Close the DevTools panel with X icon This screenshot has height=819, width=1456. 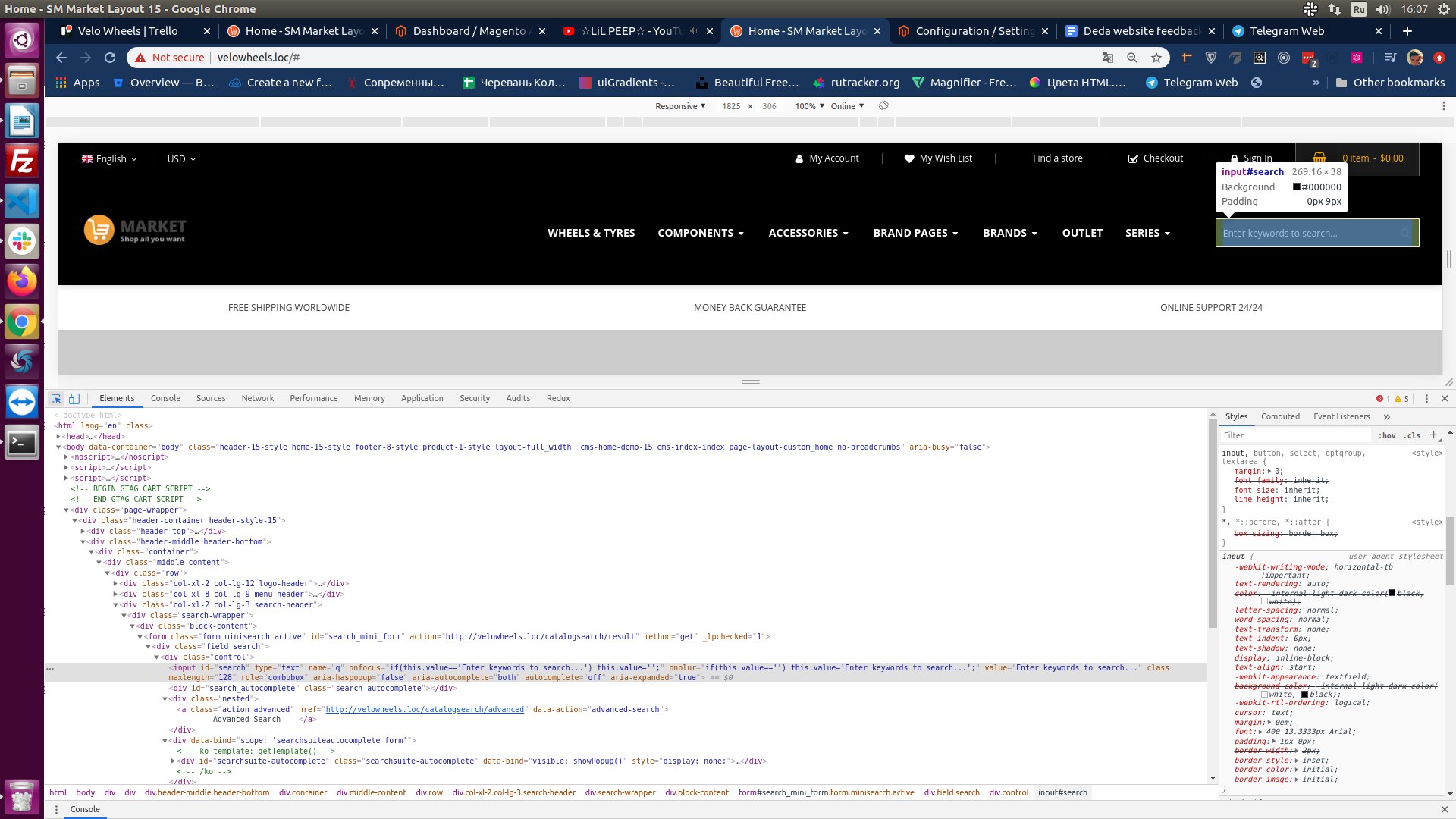(1445, 398)
